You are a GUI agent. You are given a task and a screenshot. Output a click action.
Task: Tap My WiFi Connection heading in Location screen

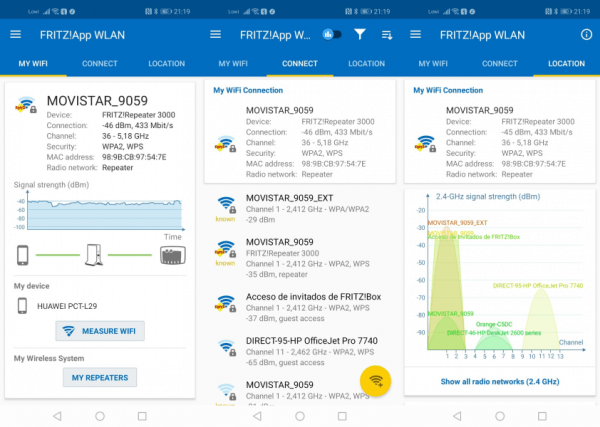448,90
